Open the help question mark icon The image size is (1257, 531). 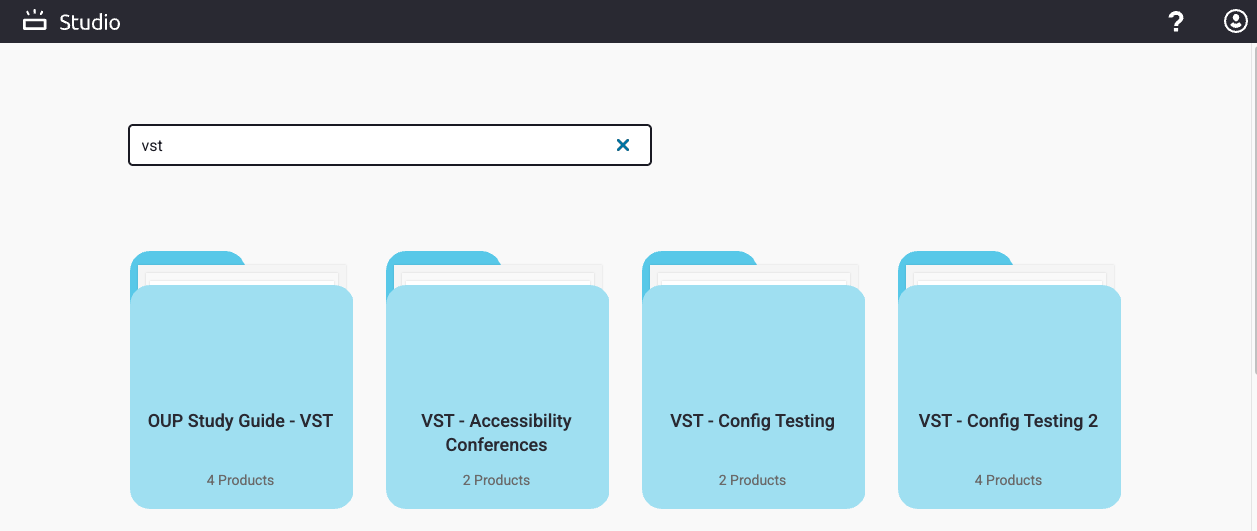click(1176, 22)
